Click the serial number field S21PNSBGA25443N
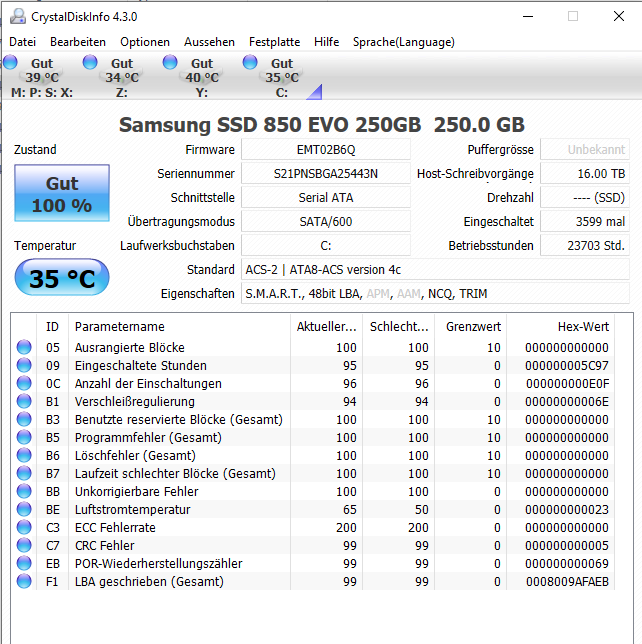 326,174
